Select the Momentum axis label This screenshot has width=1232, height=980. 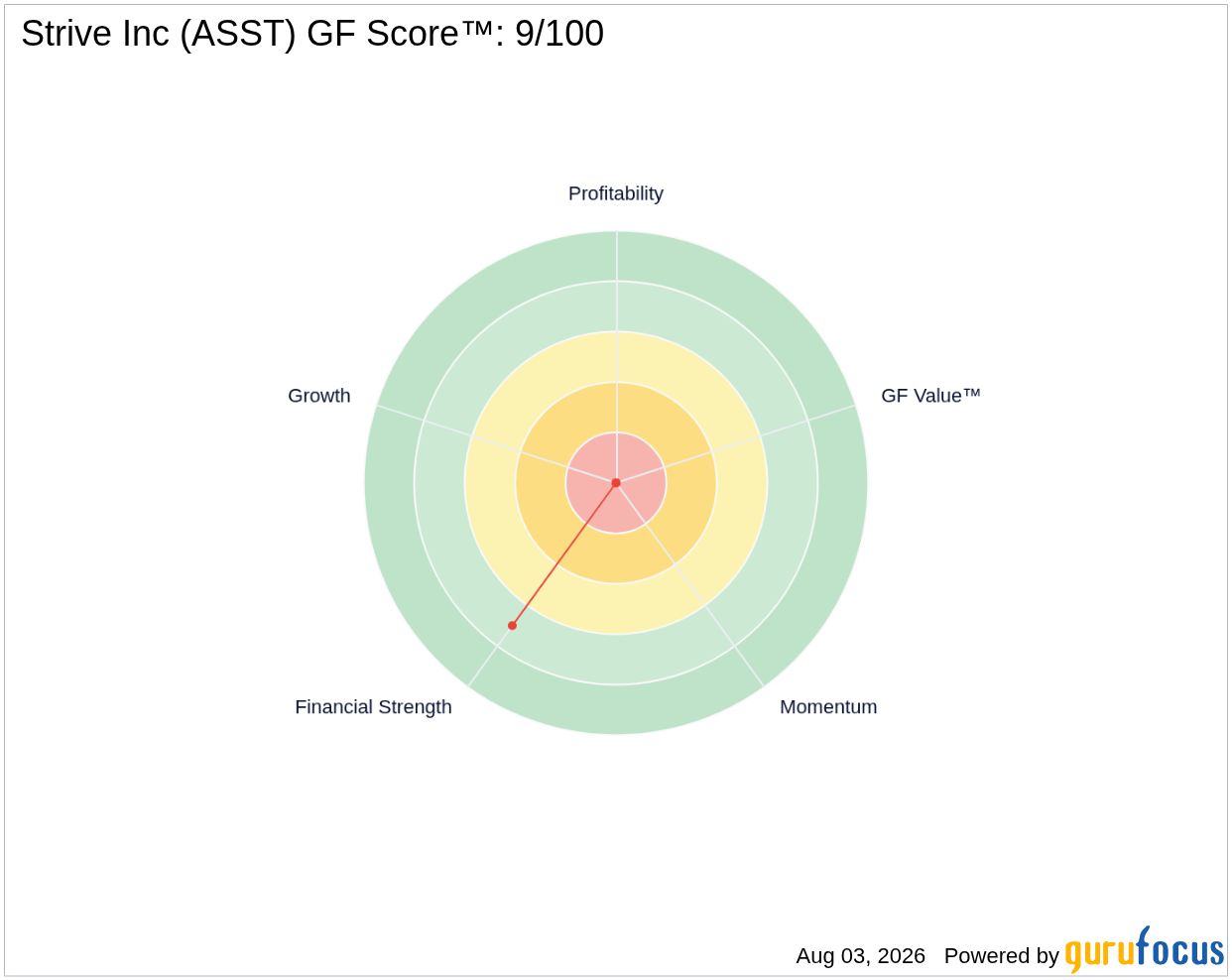coord(828,707)
